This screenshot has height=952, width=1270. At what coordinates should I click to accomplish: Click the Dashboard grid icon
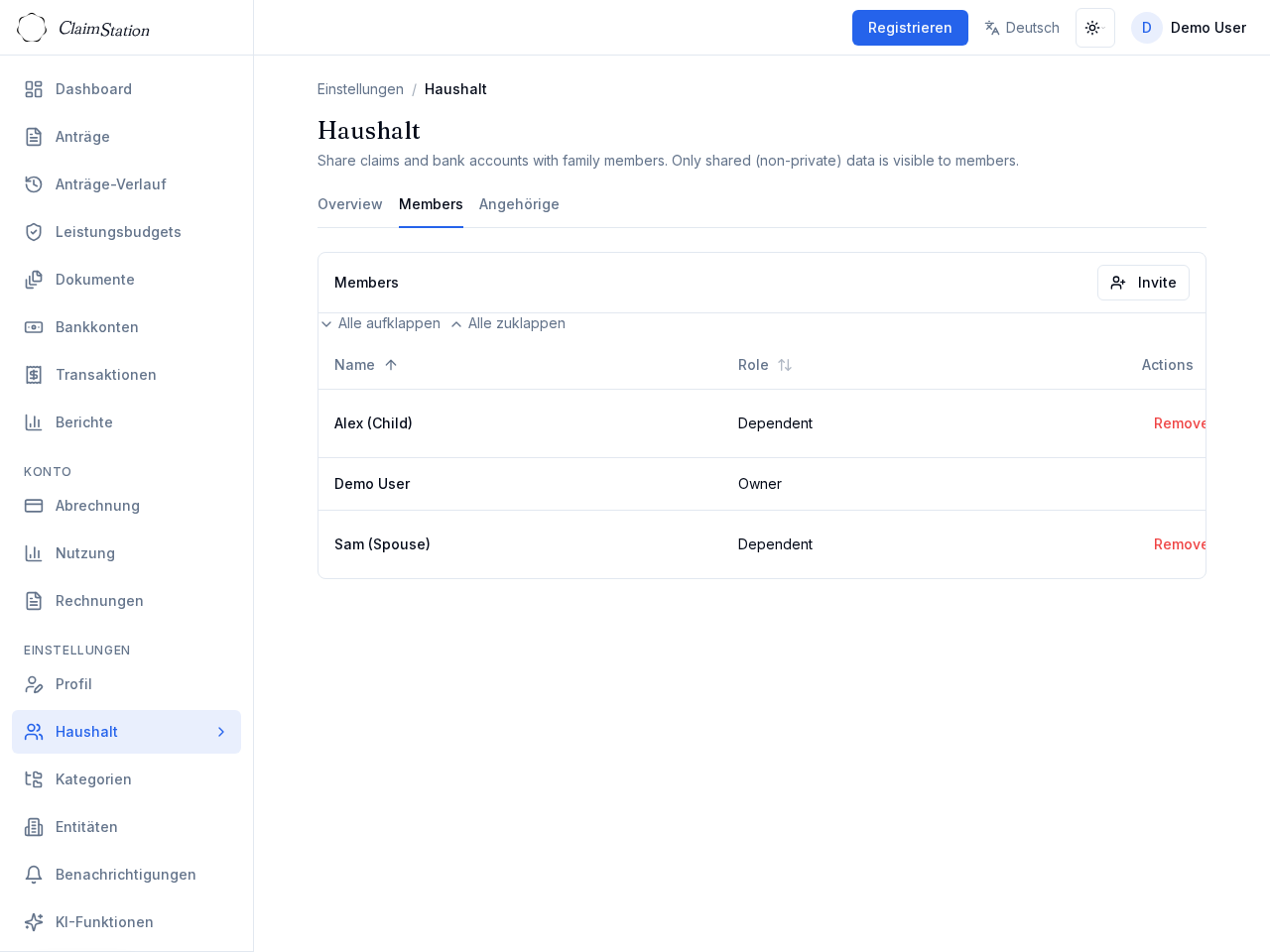(34, 89)
